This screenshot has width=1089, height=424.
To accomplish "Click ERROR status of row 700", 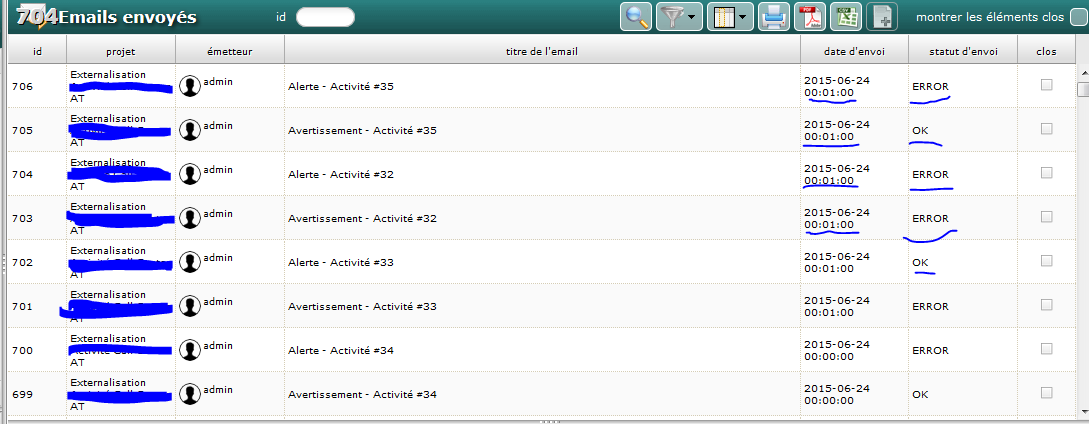I will pos(930,351).
